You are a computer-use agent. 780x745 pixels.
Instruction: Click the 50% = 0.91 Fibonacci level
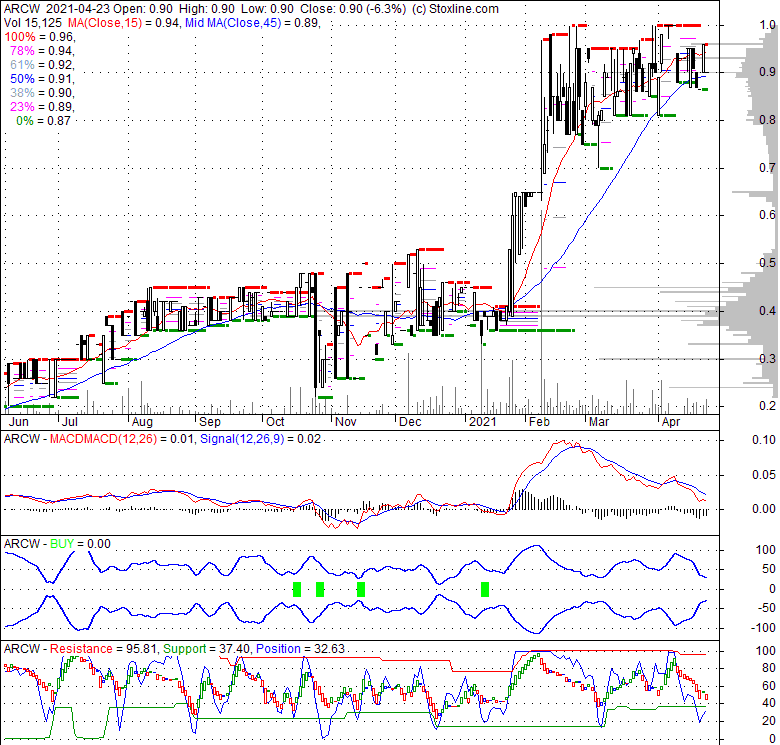pos(42,79)
